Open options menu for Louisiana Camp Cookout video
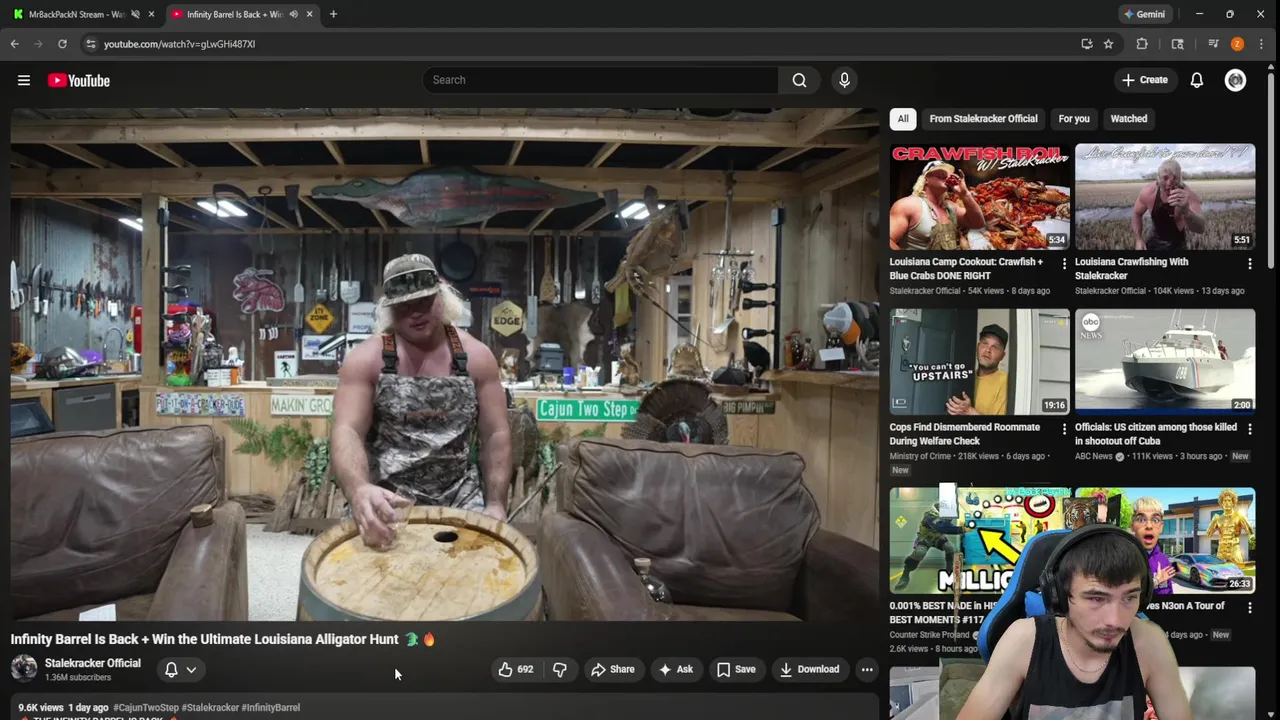The image size is (1280, 720). [1064, 264]
